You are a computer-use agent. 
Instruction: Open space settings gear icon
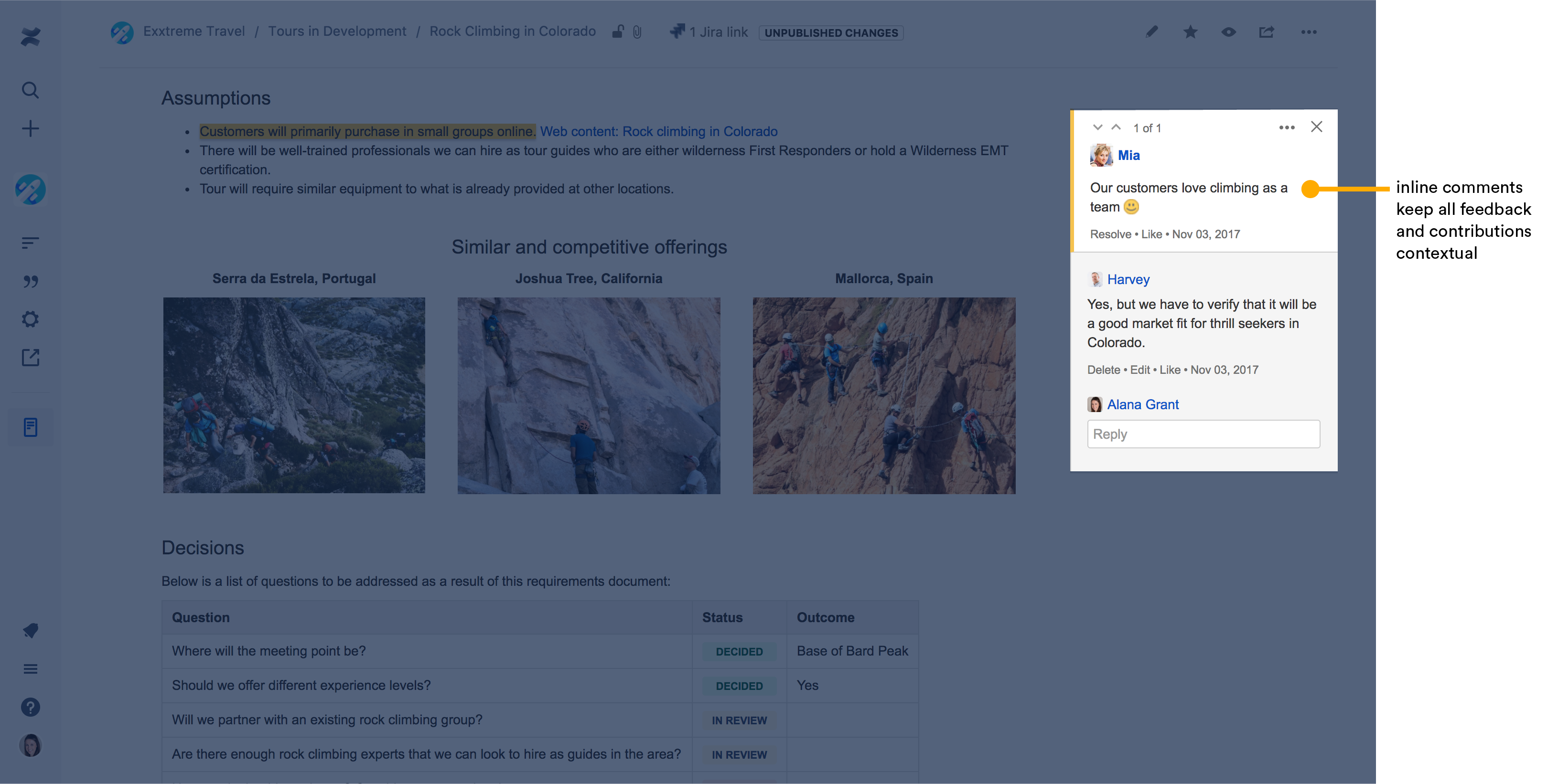30,319
